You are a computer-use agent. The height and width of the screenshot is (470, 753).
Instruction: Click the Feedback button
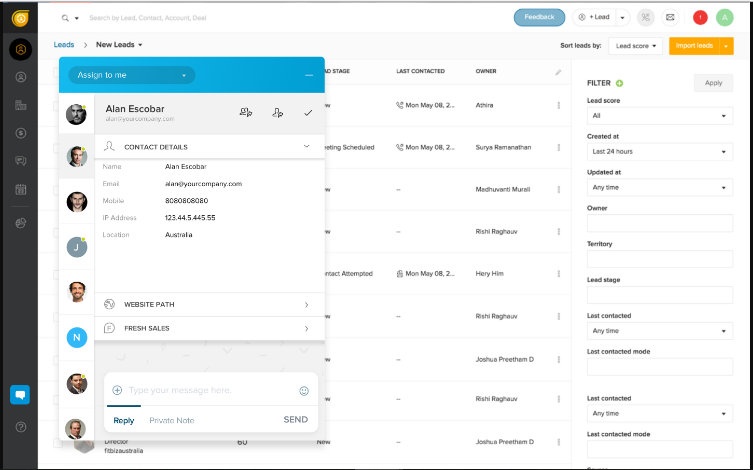pyautogui.click(x=539, y=17)
